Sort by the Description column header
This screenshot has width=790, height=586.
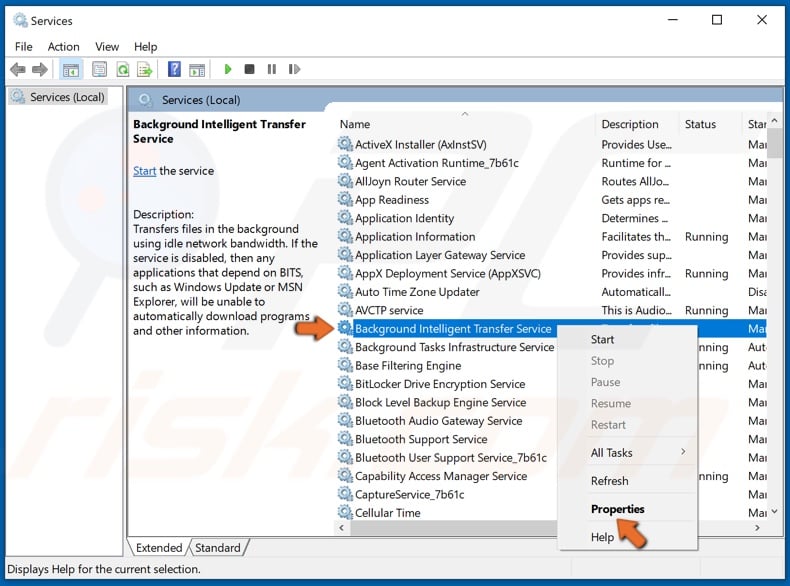click(637, 124)
